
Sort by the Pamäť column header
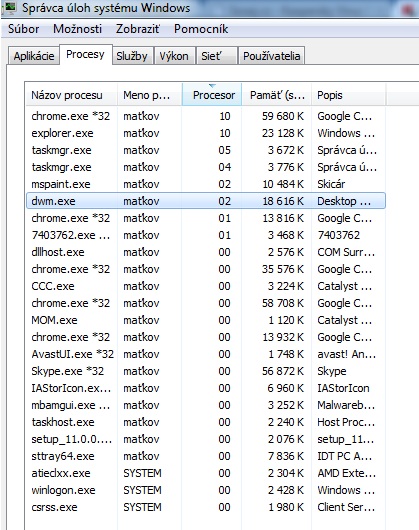[276, 95]
